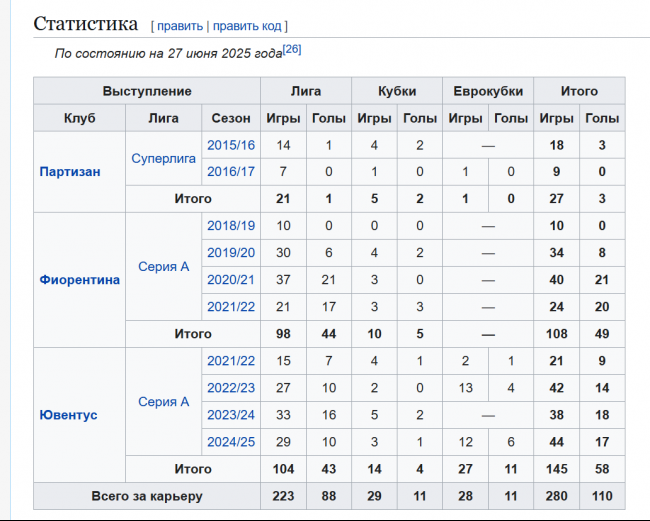Open the 2023/24 season link

[x=231, y=415]
